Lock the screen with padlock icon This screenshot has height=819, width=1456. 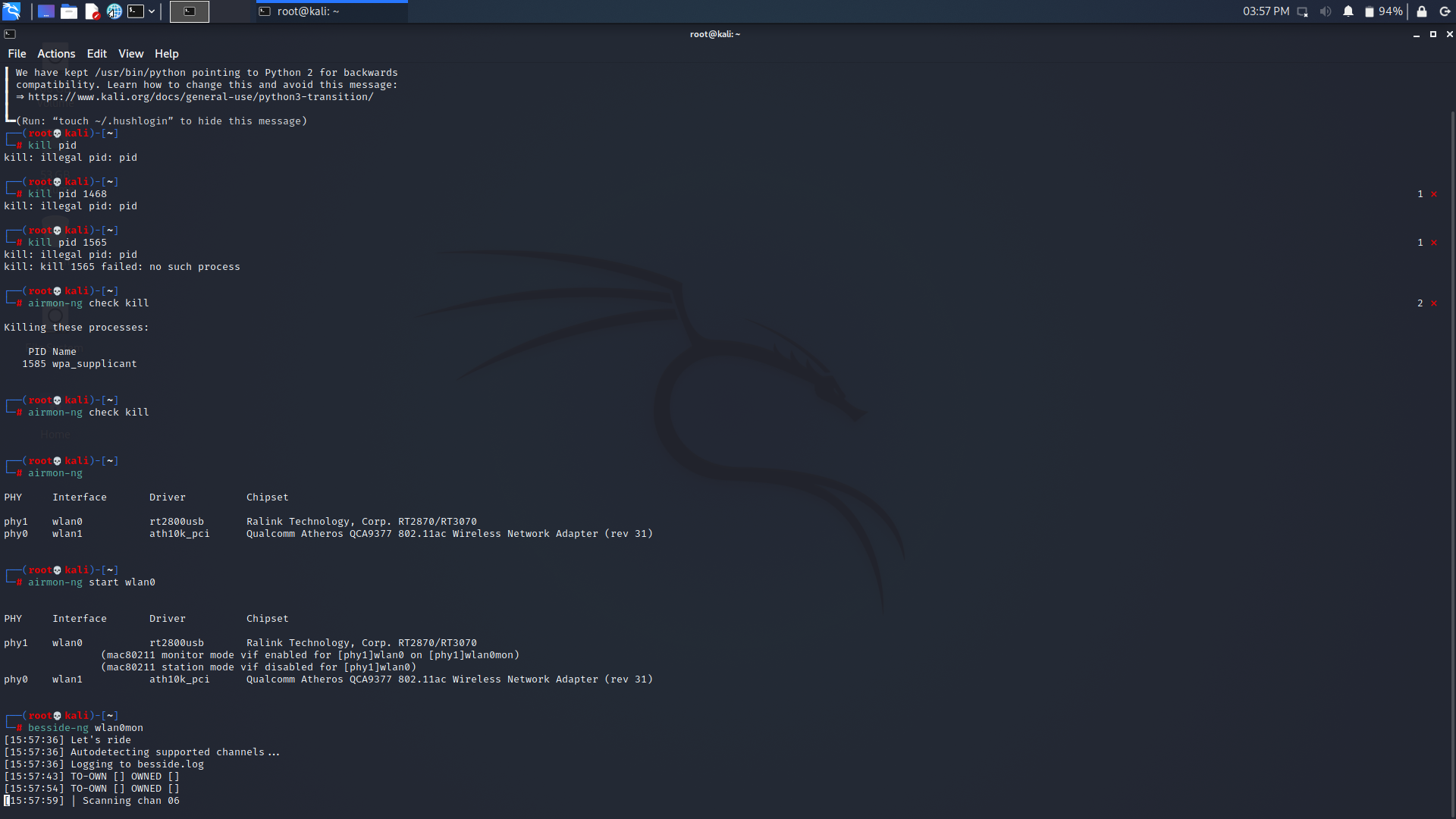click(1422, 11)
